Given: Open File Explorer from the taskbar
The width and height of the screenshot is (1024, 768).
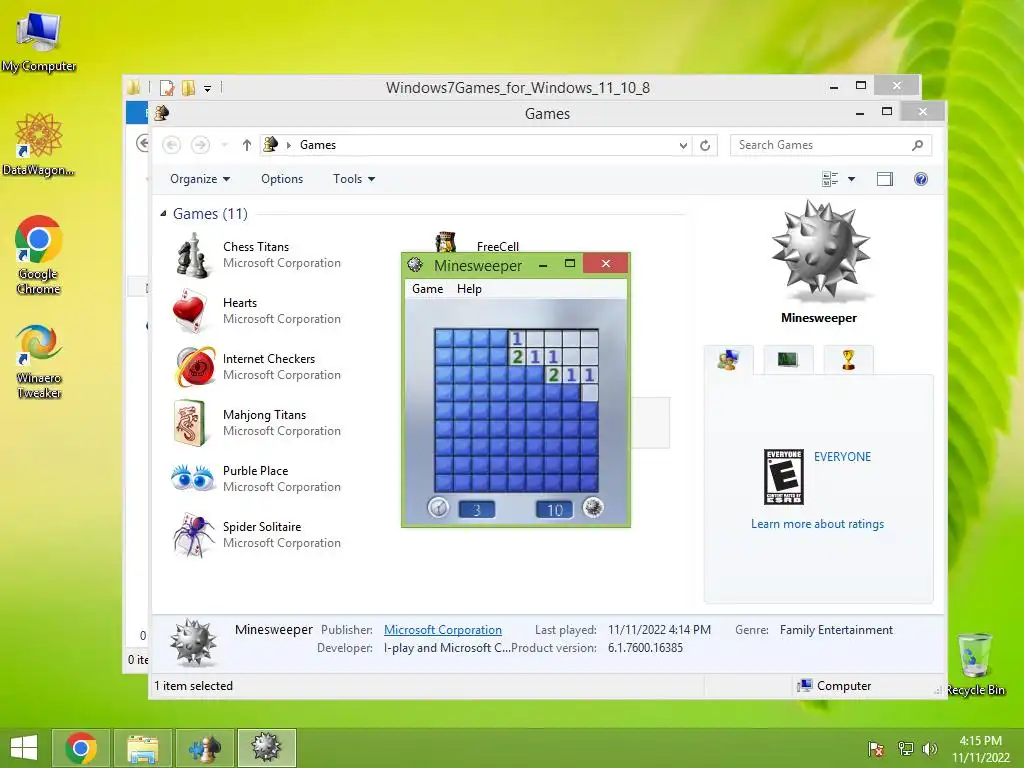Looking at the screenshot, I should point(143,748).
